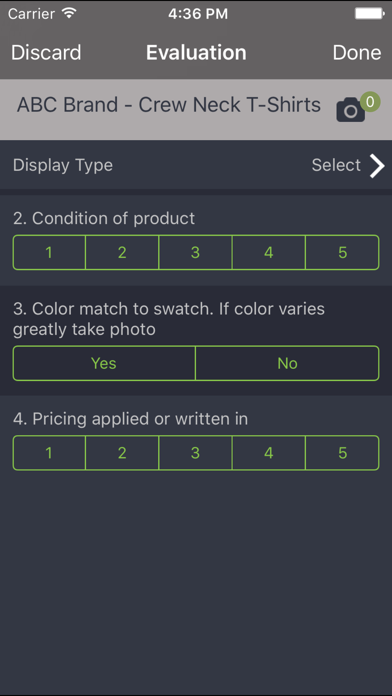Rate Condition of product as 1

point(49,252)
